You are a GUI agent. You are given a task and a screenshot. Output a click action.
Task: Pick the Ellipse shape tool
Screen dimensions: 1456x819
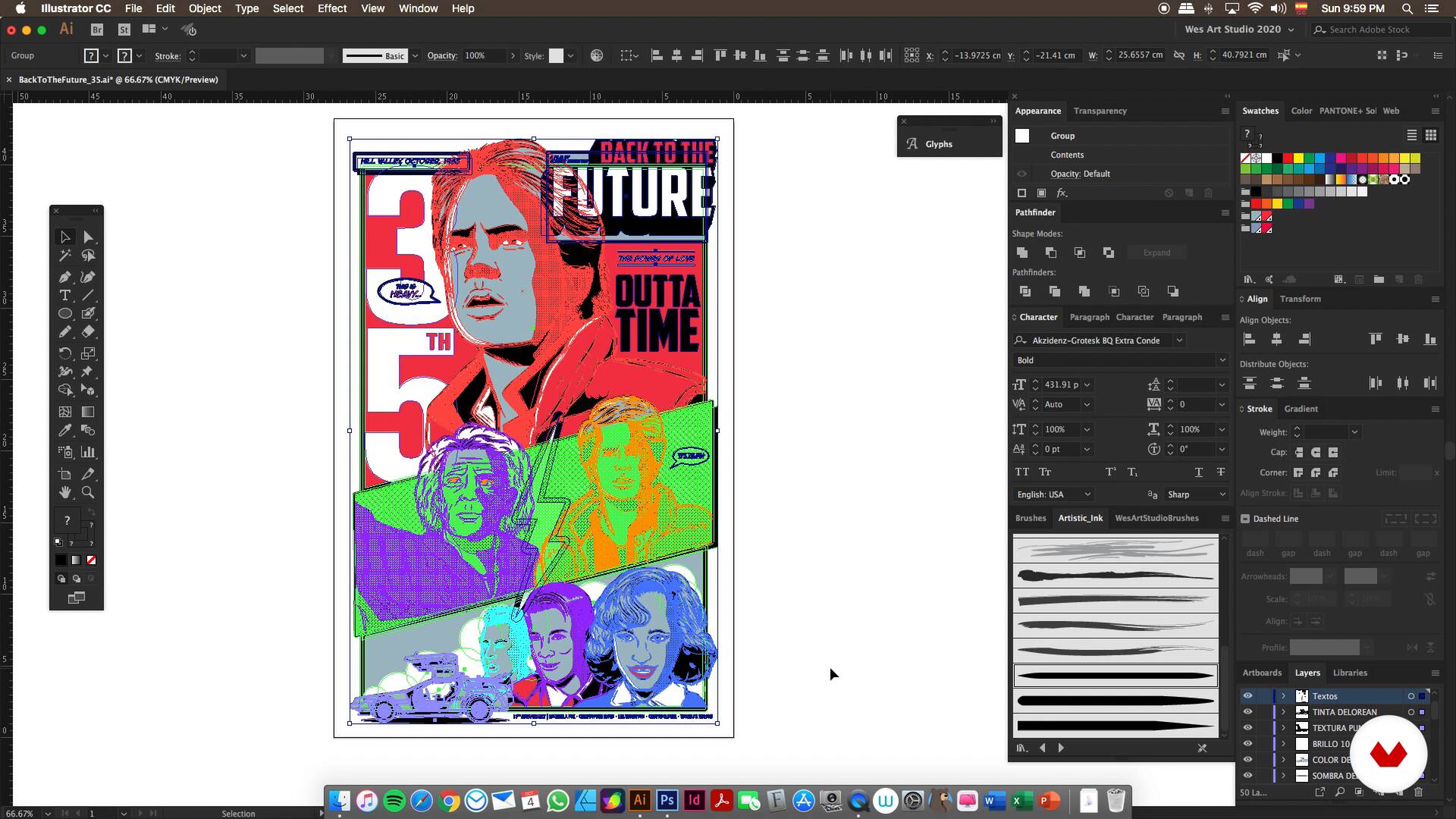[x=65, y=314]
